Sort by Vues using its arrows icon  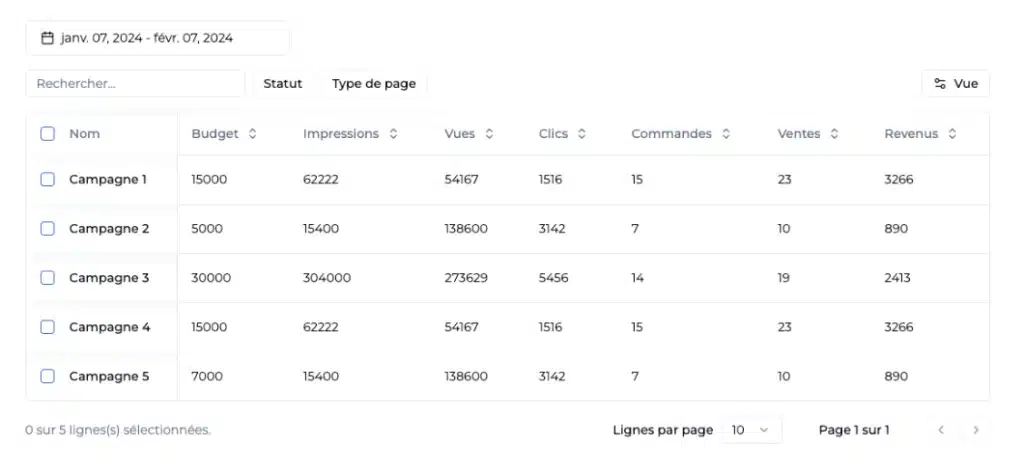point(488,134)
